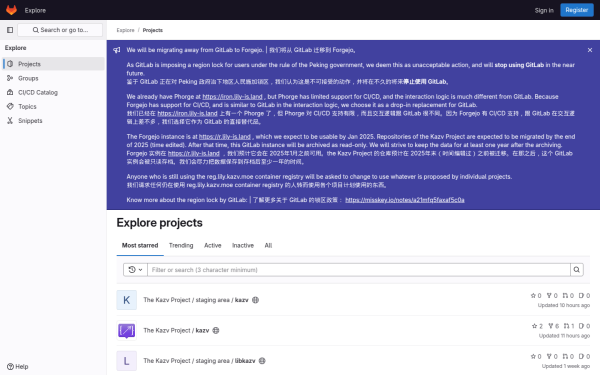
Task: Open Topics in the sidebar
Action: pos(54,106)
